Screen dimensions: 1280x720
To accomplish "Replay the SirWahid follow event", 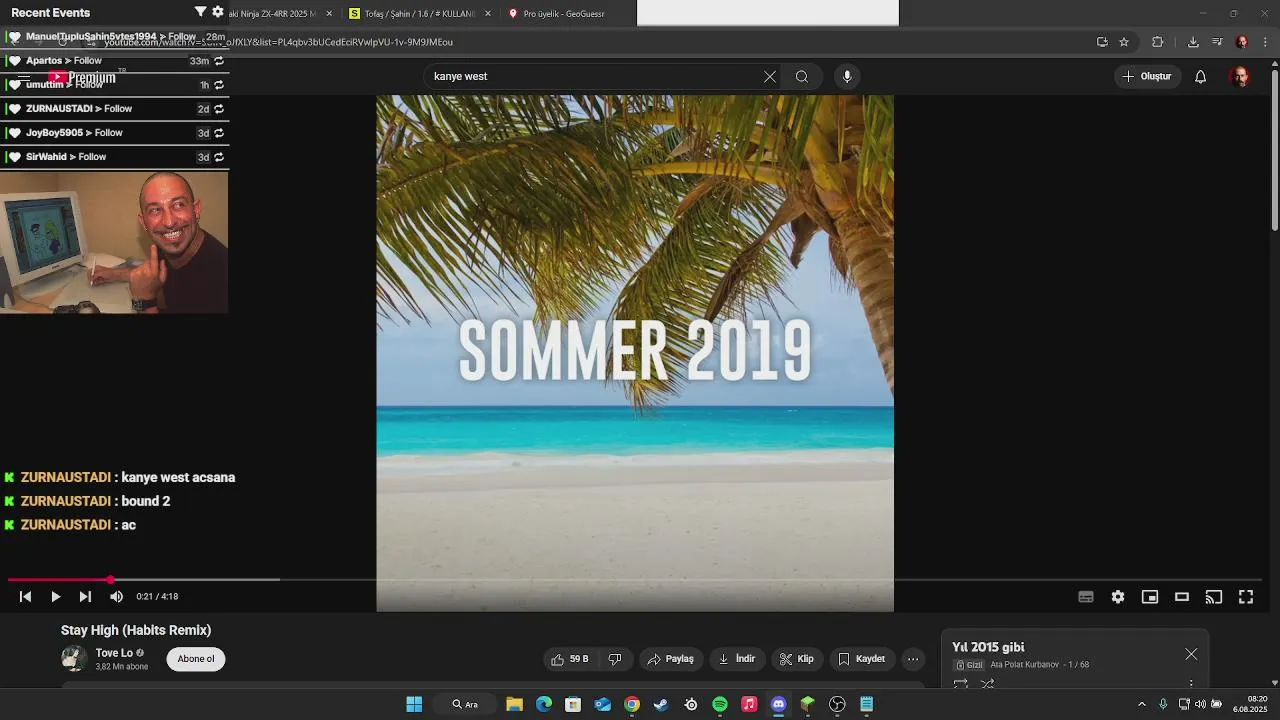I will tap(219, 157).
